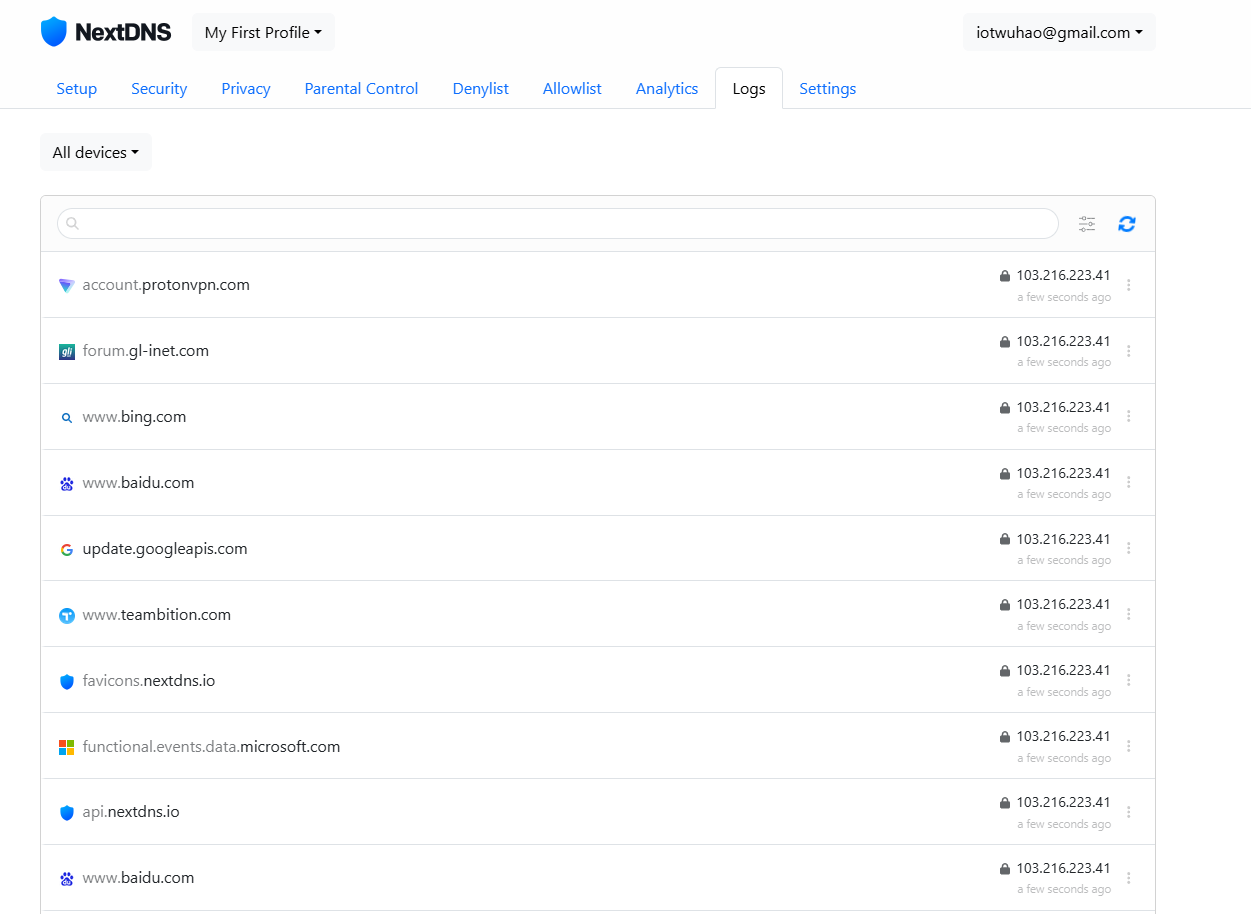
Task: Open the My First Profile dropdown
Action: 263,32
